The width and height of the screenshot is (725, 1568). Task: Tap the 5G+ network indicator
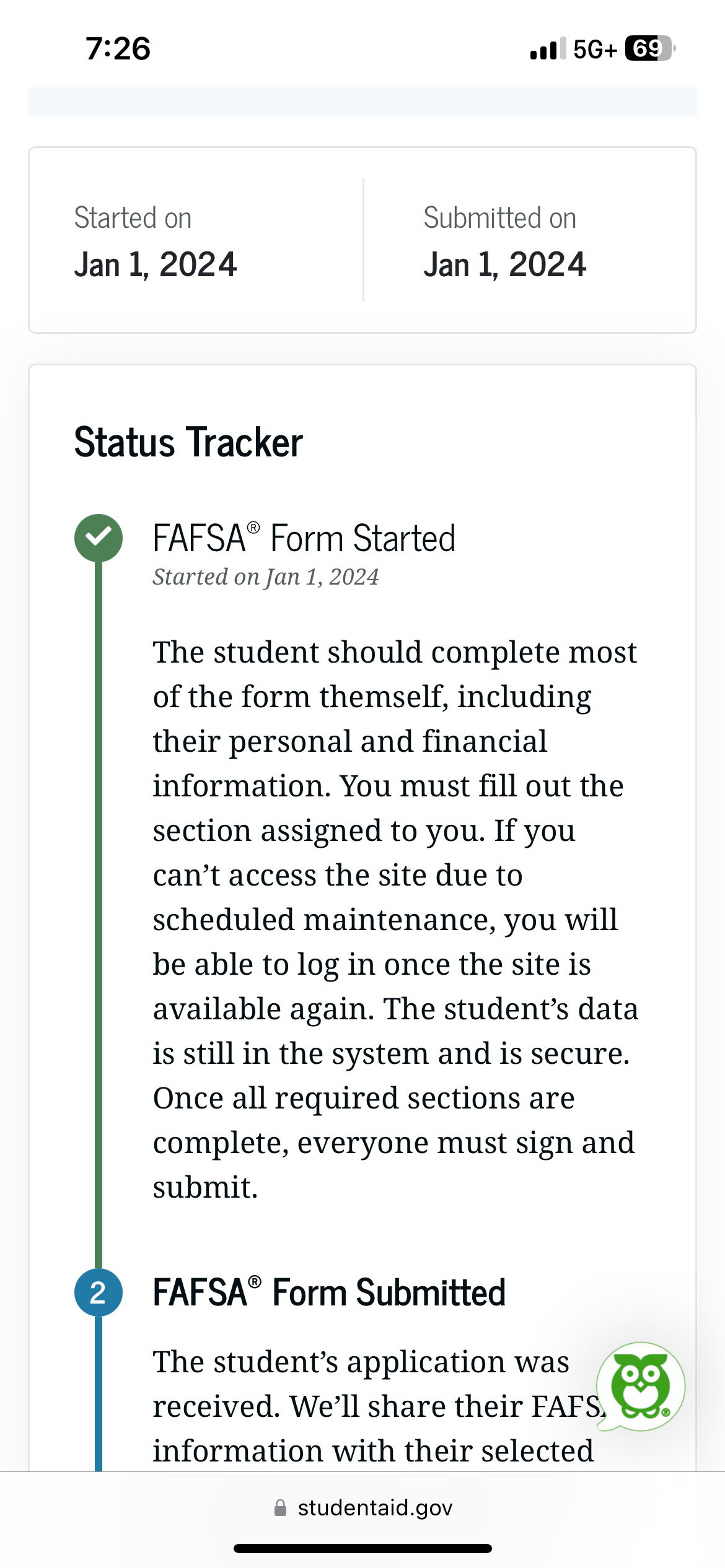coord(595,49)
